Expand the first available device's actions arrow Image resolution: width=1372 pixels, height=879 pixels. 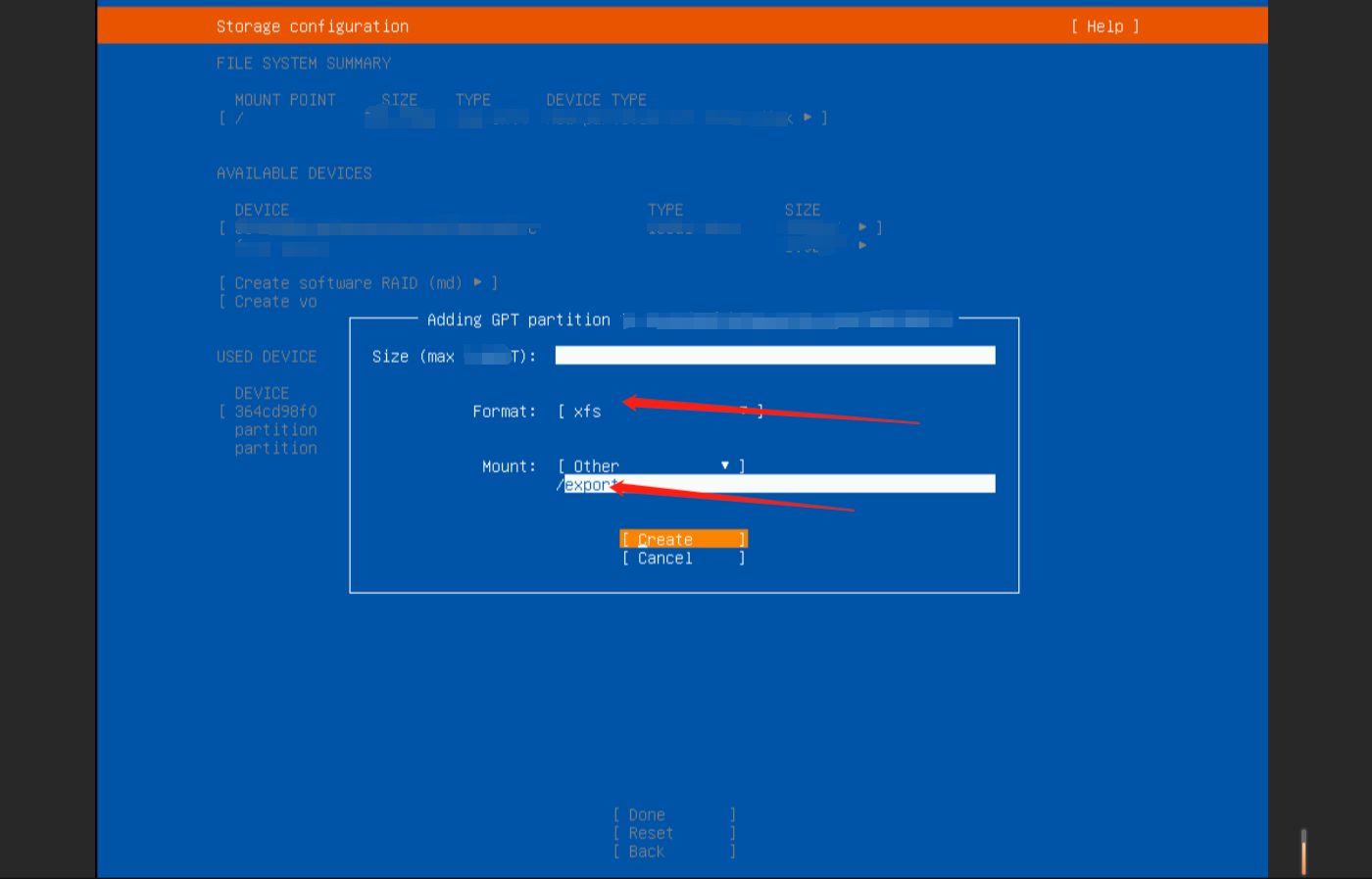point(864,226)
